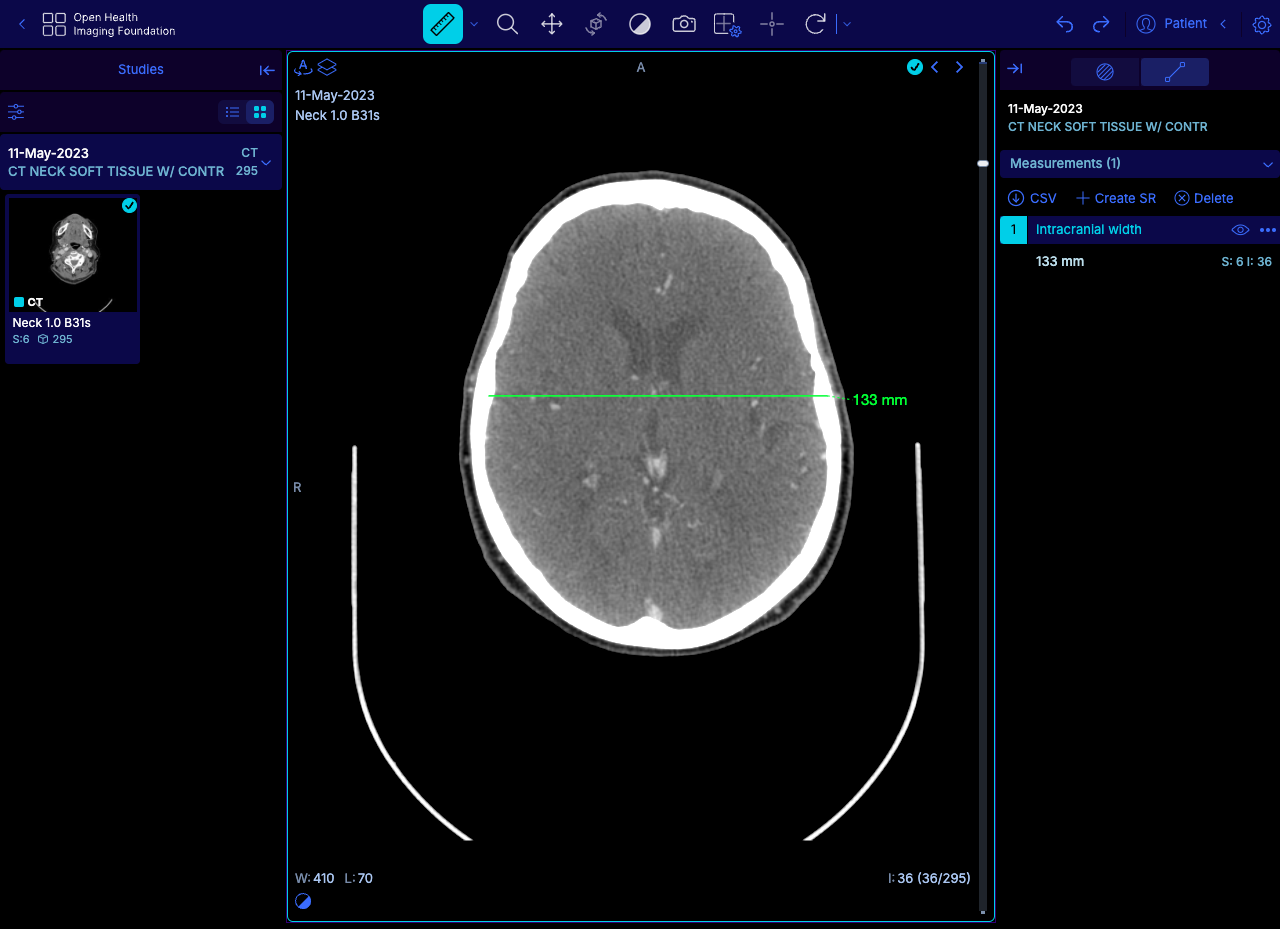This screenshot has height=929, width=1280.
Task: Collapse the Studies left panel
Action: (x=267, y=70)
